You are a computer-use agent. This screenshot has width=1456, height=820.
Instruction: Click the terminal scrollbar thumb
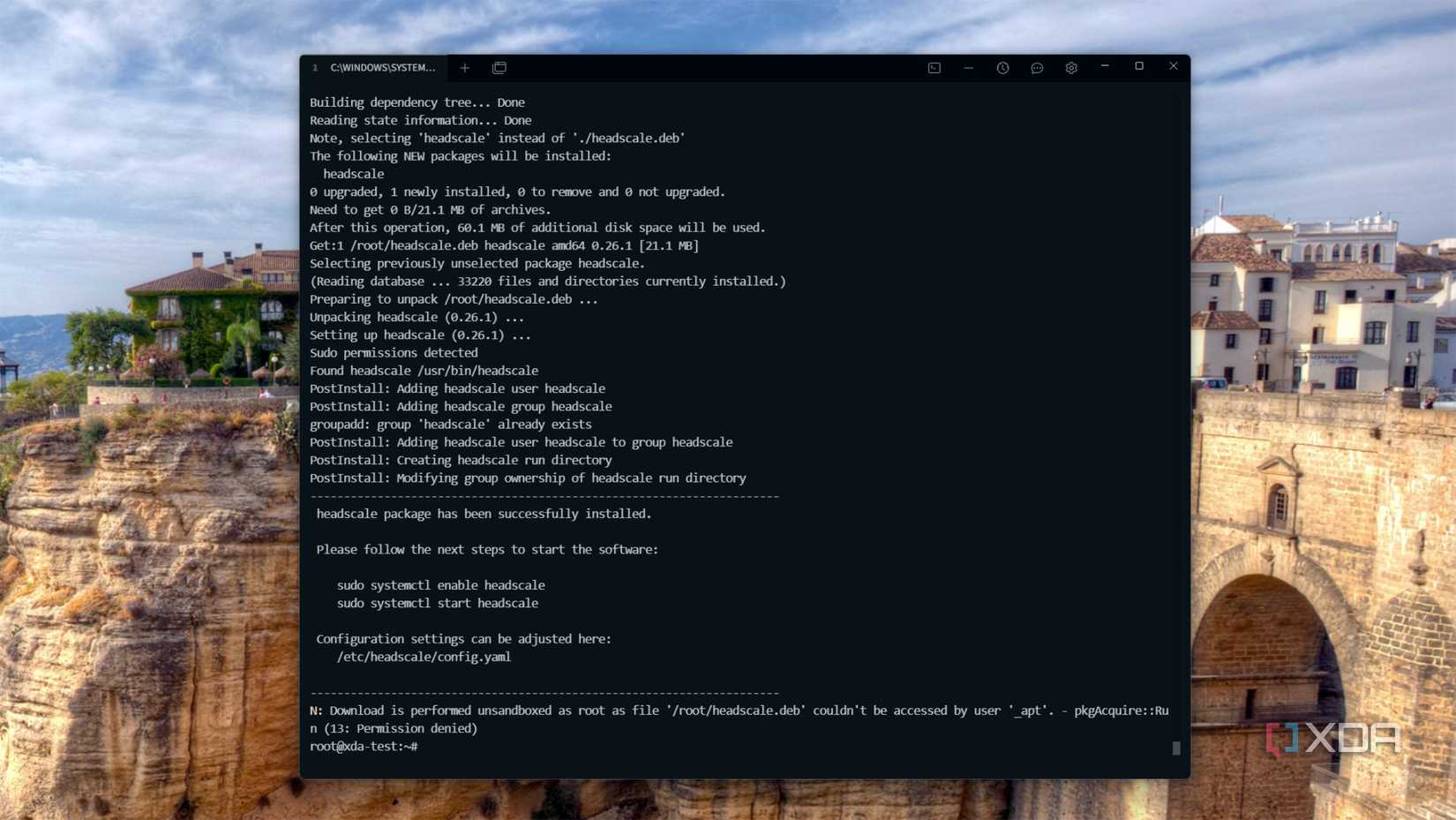(x=1176, y=749)
